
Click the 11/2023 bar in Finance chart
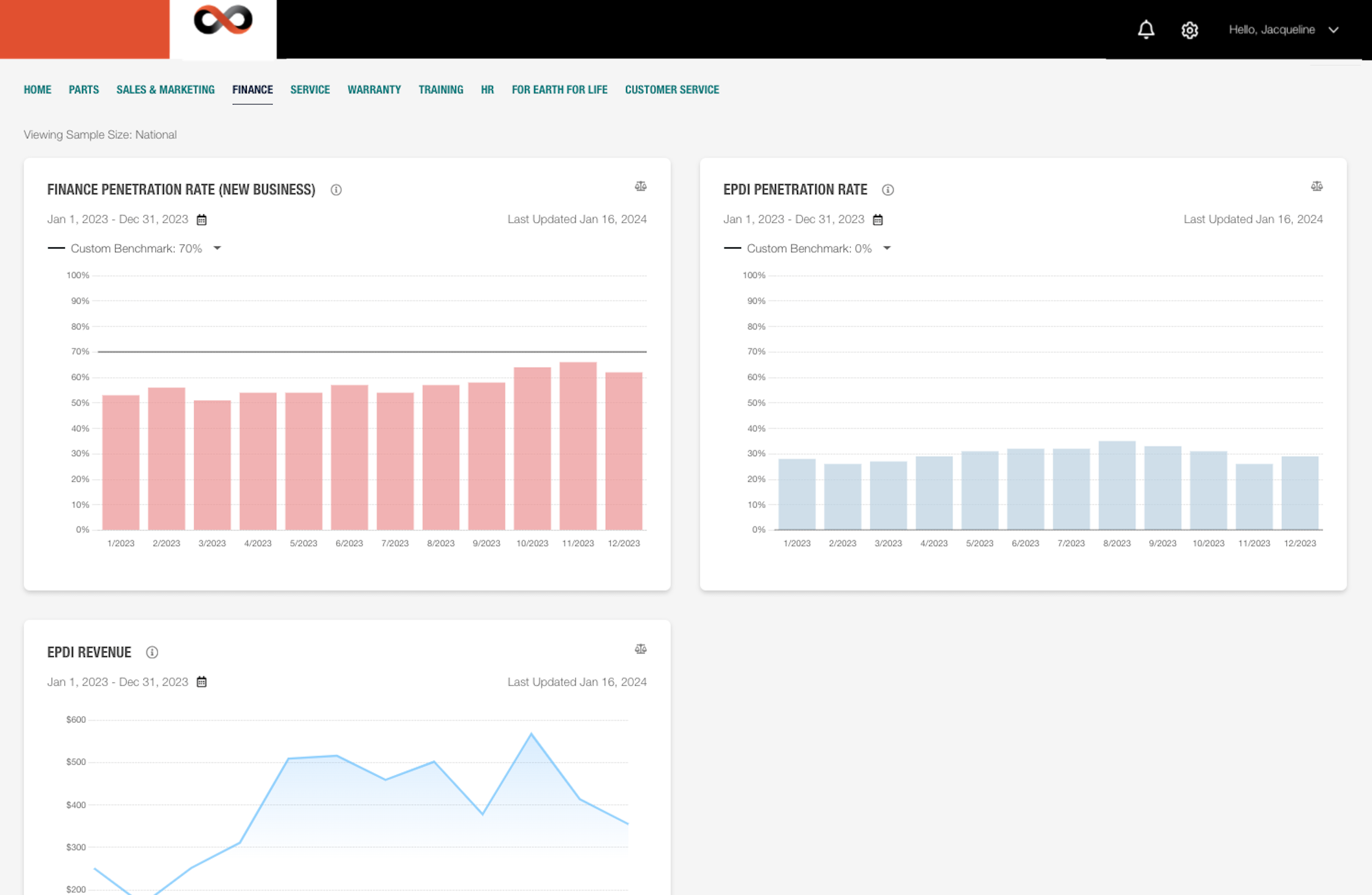pos(578,446)
